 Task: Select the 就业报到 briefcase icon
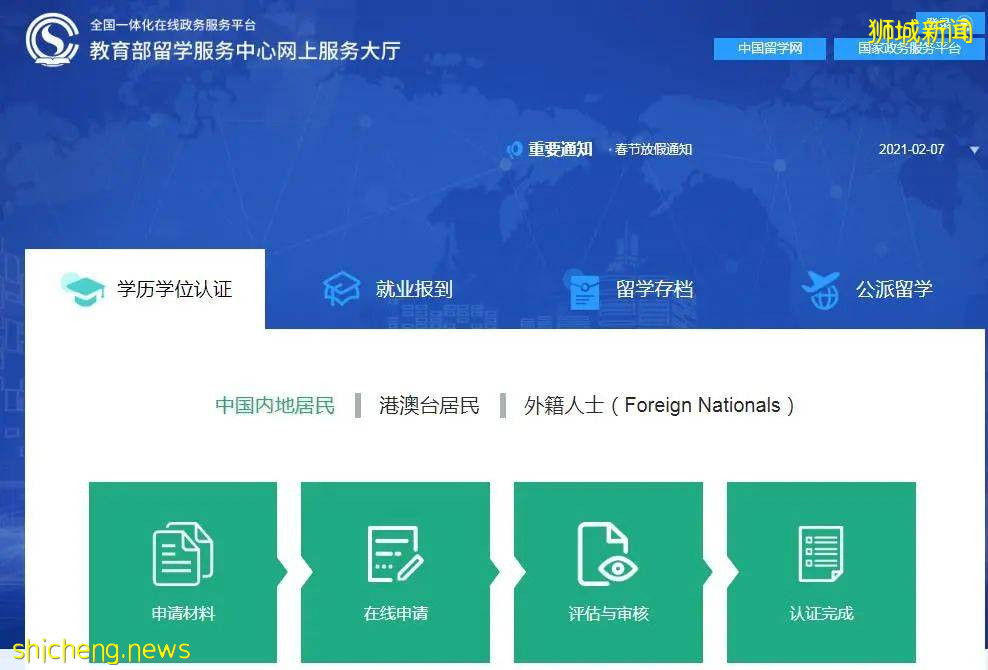(x=341, y=288)
